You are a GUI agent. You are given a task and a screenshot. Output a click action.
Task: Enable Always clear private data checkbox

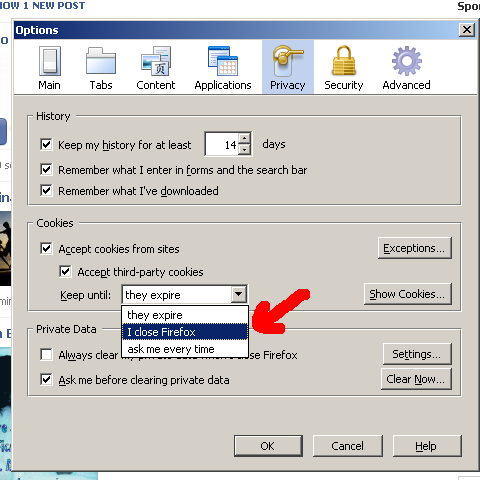pos(46,355)
